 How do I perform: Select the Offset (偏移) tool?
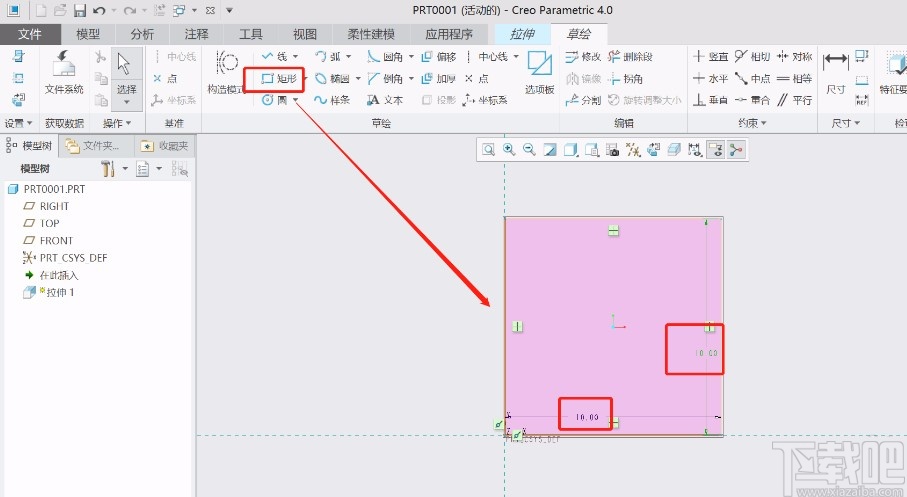(439, 57)
